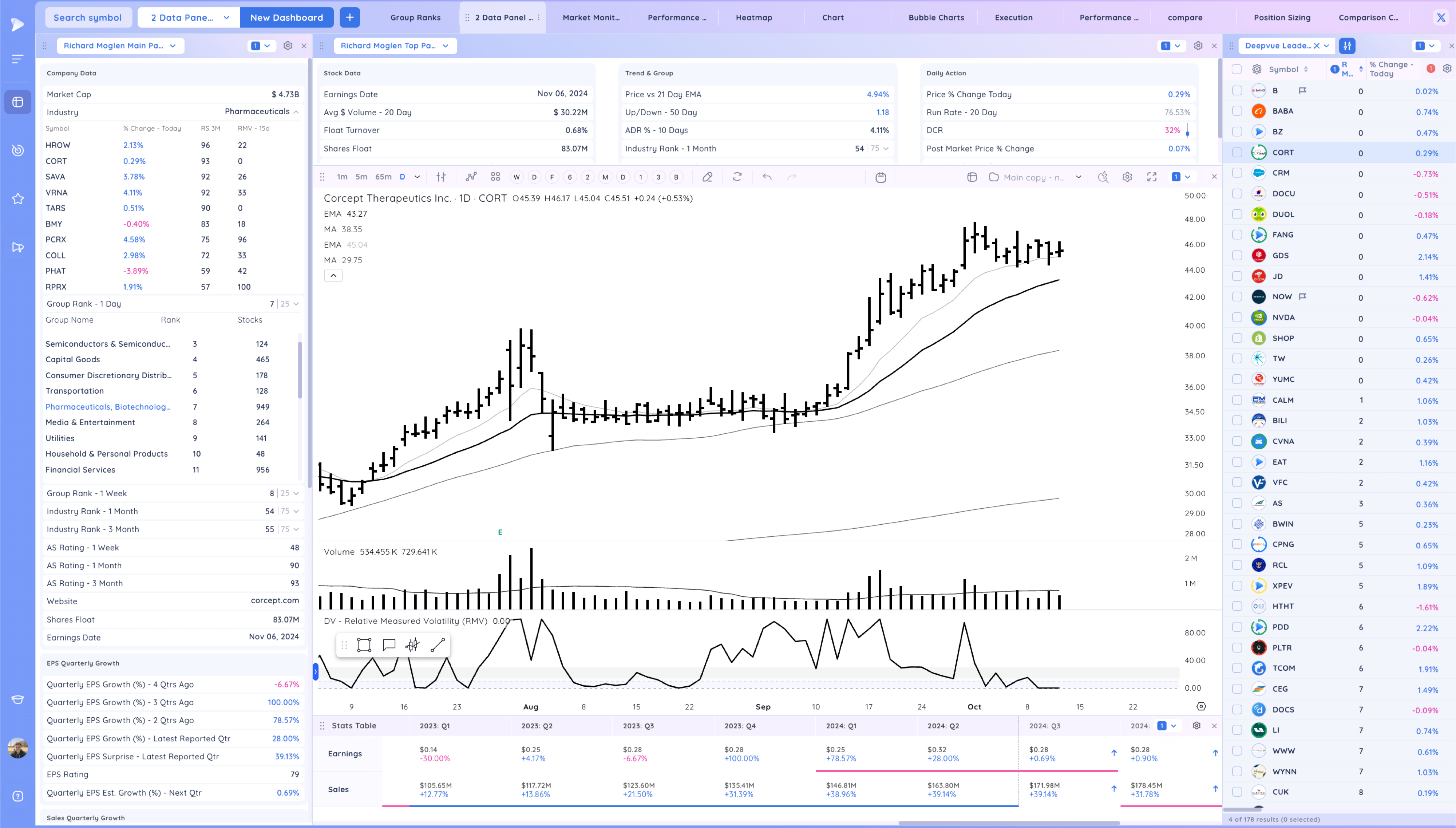Switch to the Heatmap tab
The image size is (1456, 828).
[753, 17]
